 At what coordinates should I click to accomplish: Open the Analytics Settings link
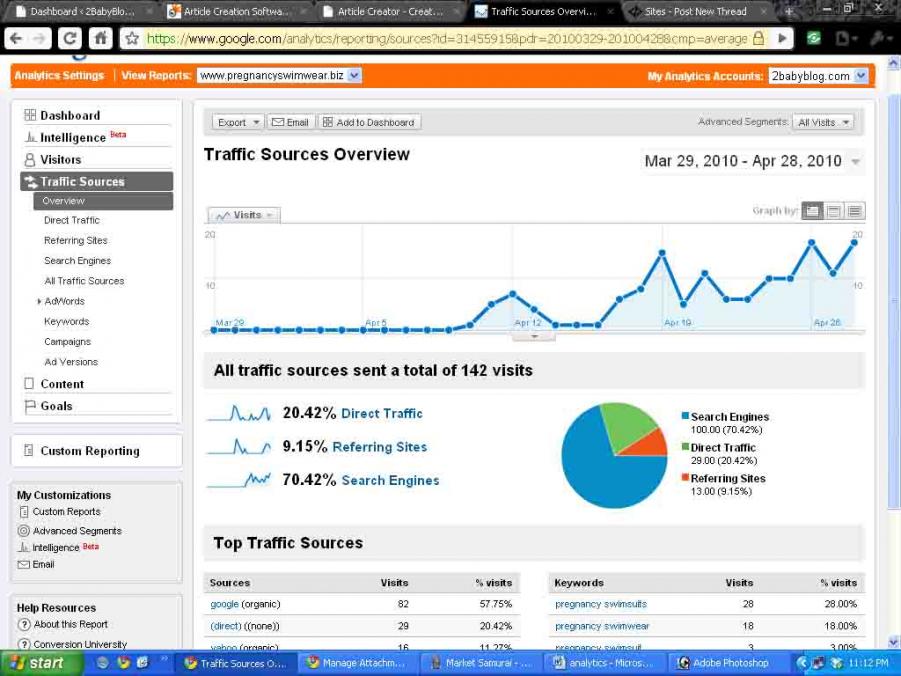tap(59, 75)
